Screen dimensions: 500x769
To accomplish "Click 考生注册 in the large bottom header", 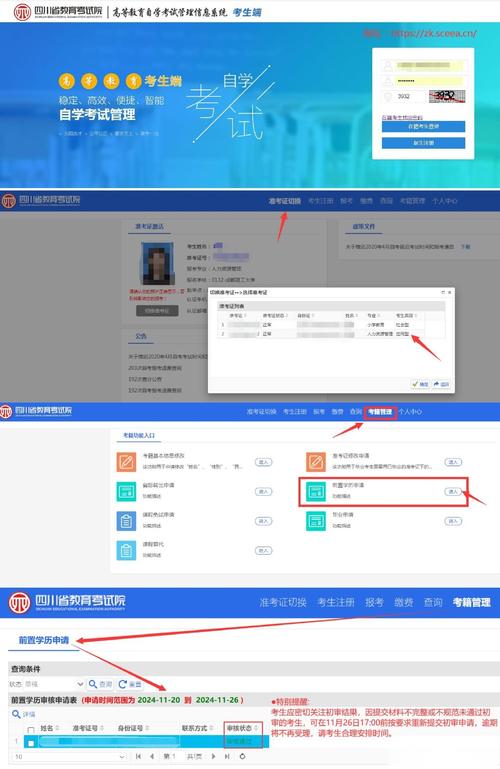I will pos(336,602).
